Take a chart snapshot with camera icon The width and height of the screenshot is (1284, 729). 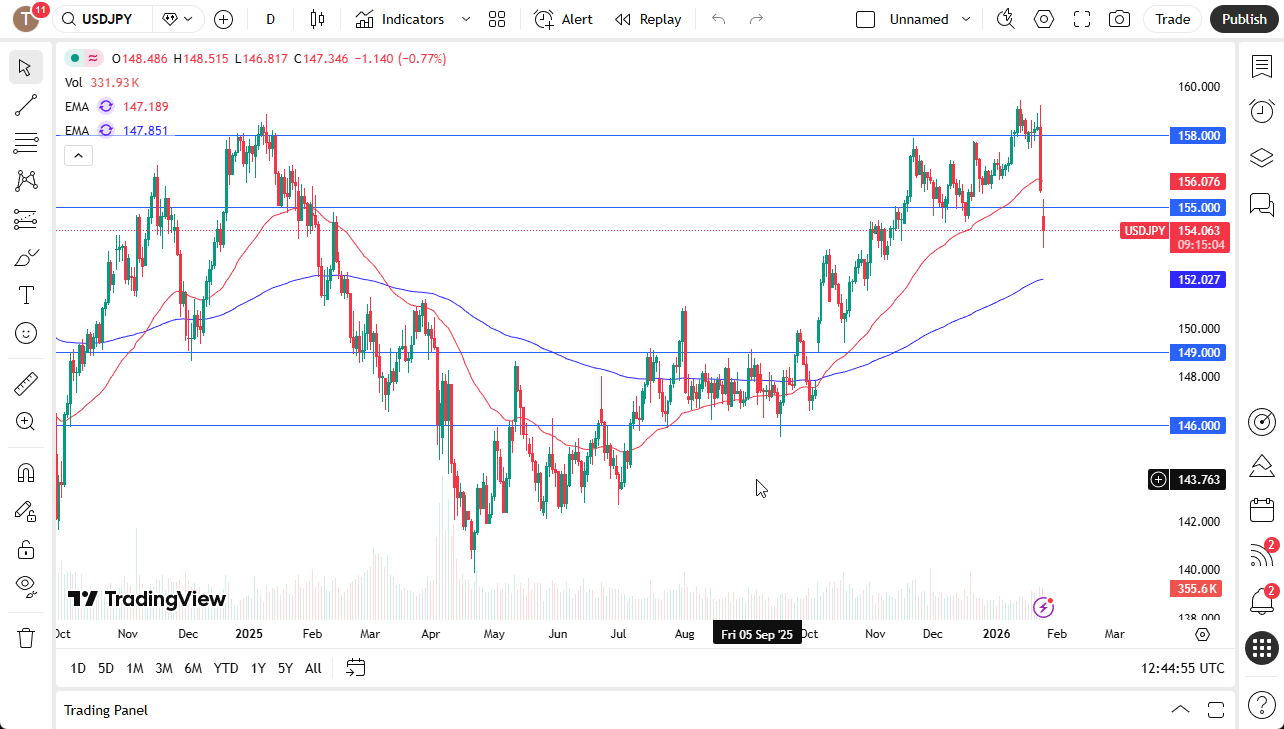click(x=1120, y=19)
